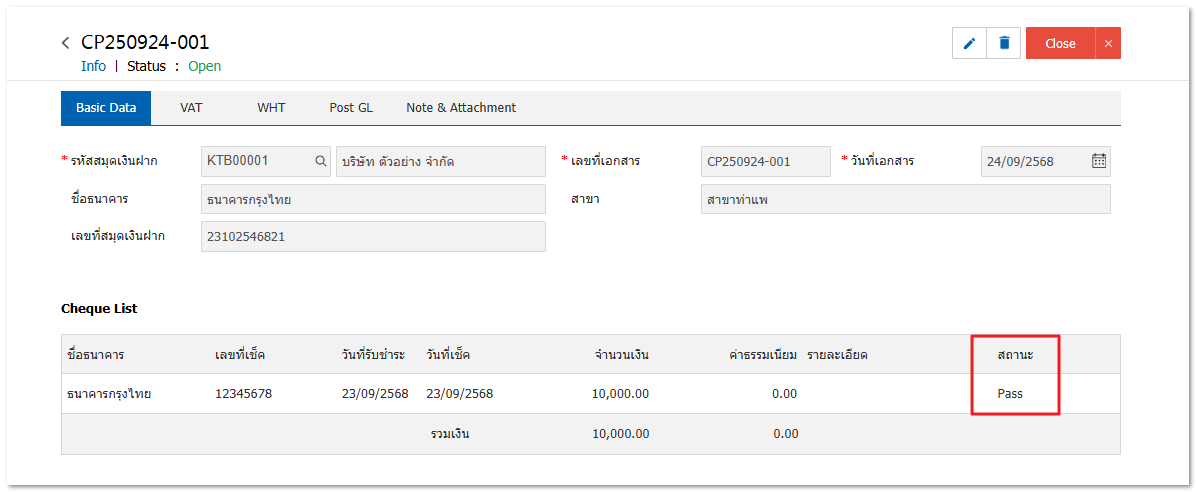1196x492 pixels.
Task: Select cheque row number 12345678
Action: tap(243, 394)
